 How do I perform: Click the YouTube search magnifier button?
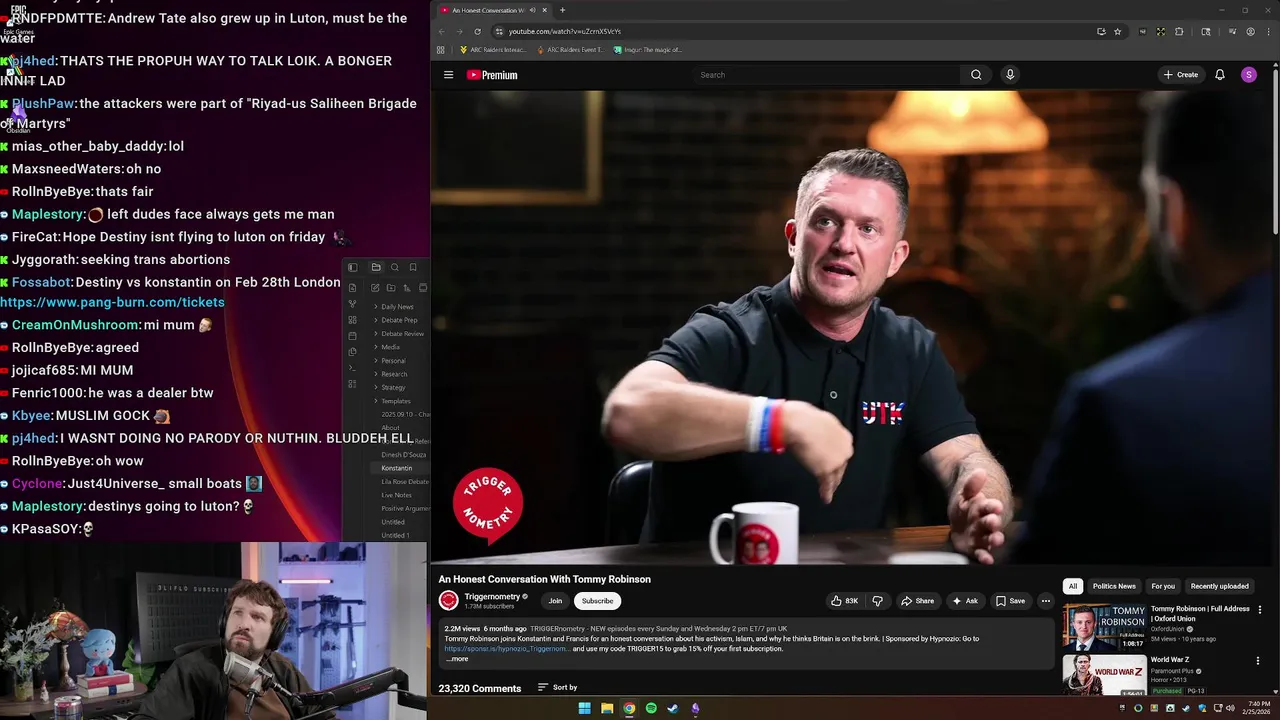(x=976, y=75)
